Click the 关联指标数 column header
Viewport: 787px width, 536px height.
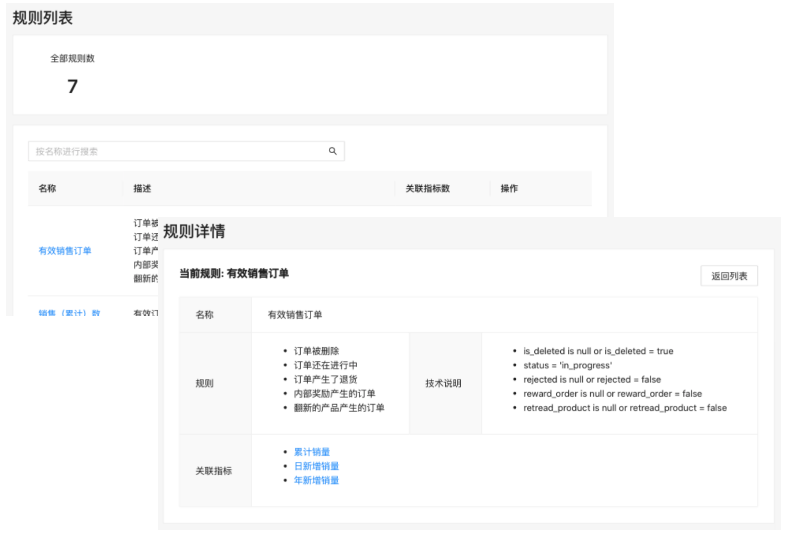click(427, 188)
